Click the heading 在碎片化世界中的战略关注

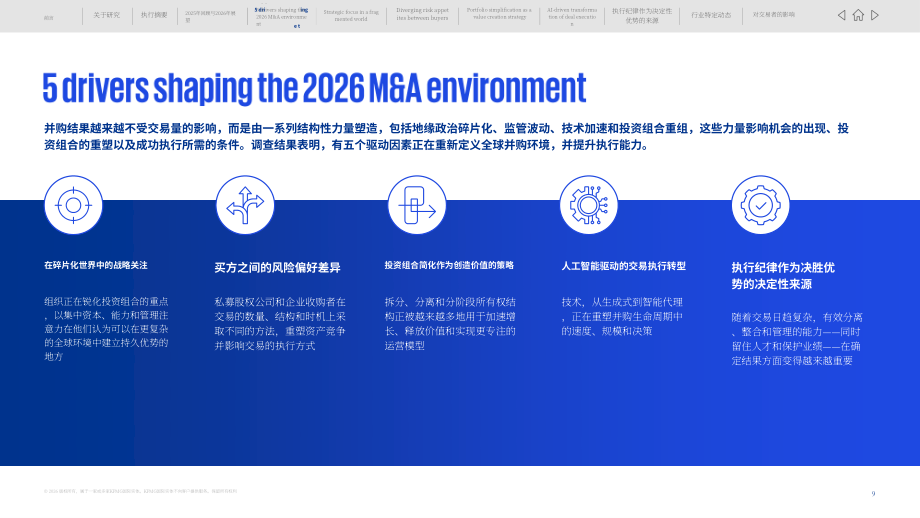point(96,265)
